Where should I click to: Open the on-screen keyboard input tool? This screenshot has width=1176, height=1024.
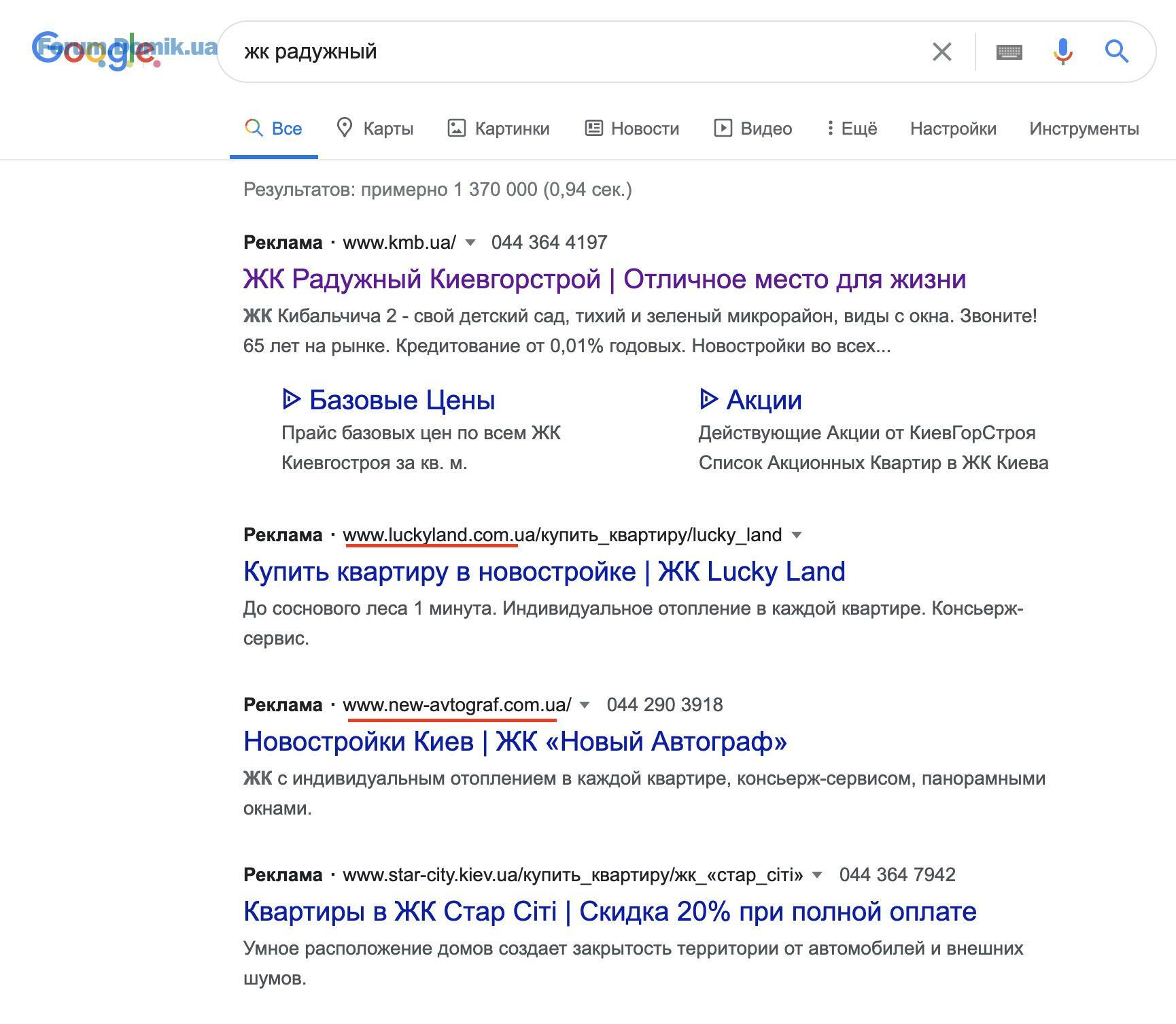click(x=1009, y=52)
